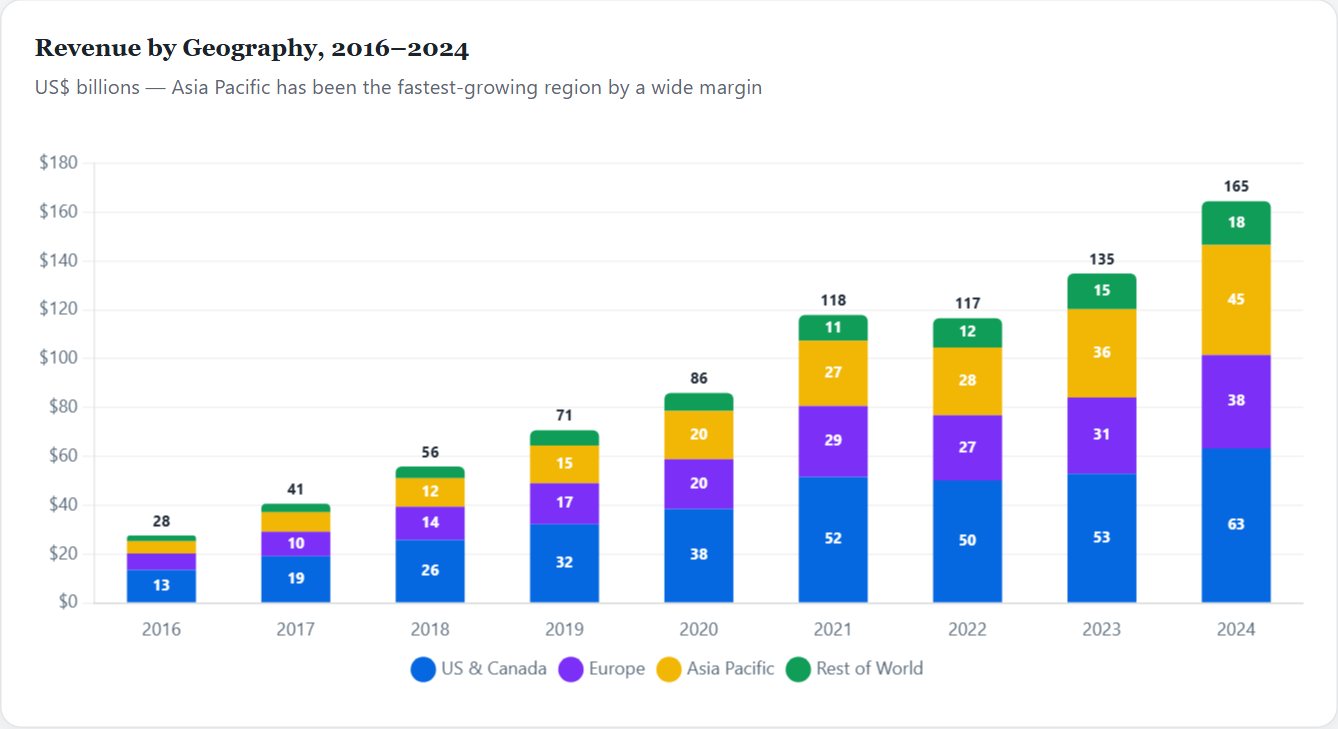Toggle the Asia Pacific legend label
This screenshot has width=1338, height=729.
pyautogui.click(x=730, y=669)
